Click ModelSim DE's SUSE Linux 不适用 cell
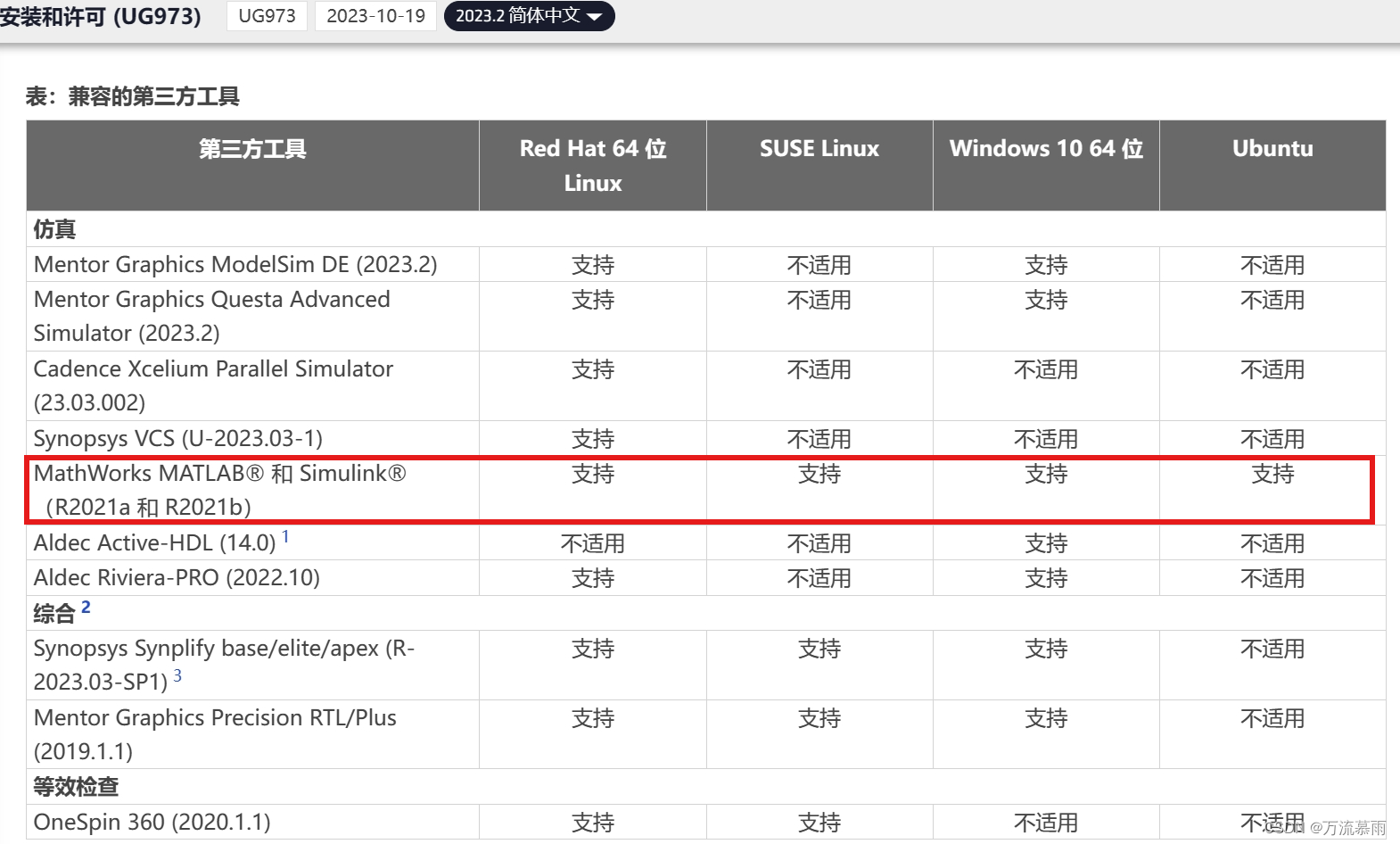 [819, 265]
